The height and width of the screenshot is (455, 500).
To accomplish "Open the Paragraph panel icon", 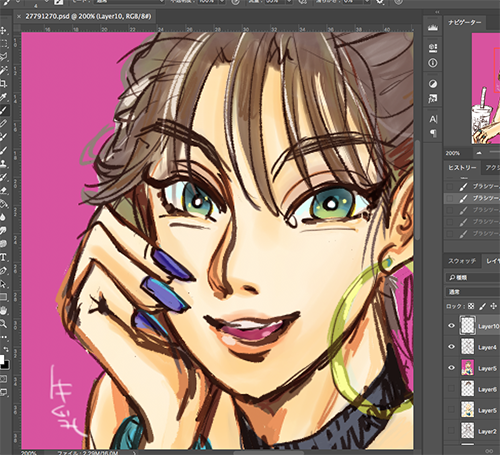I will (433, 133).
